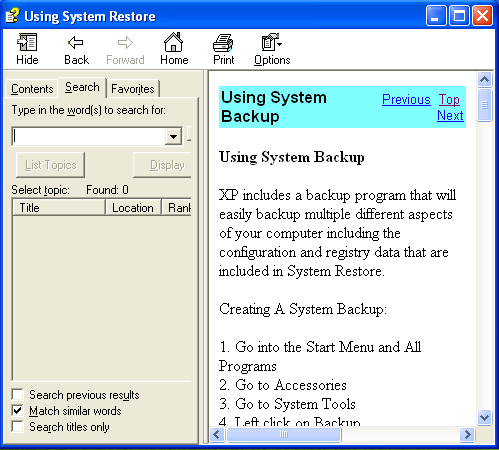Click the grayed Forward arrow

tap(125, 49)
